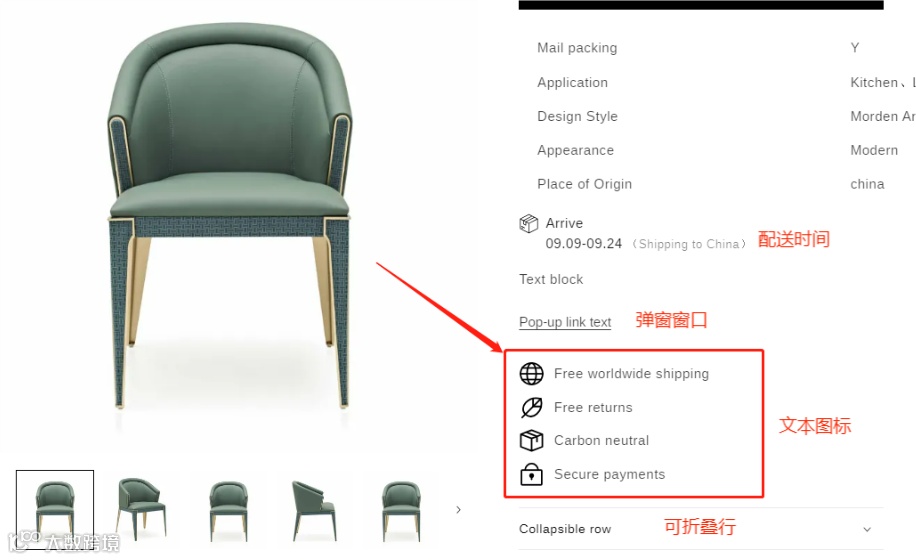Click the leaf icon beside Free returns
The image size is (916, 560).
pos(532,408)
